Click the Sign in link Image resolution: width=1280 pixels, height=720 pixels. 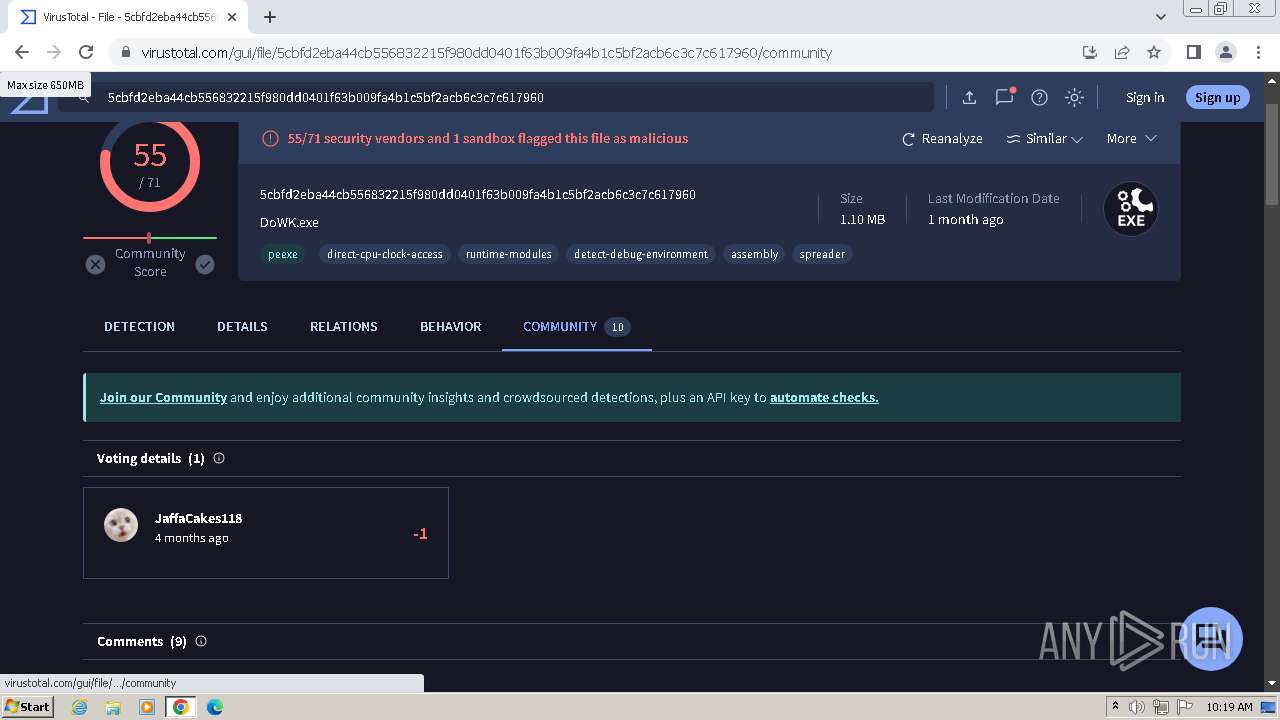click(1145, 97)
